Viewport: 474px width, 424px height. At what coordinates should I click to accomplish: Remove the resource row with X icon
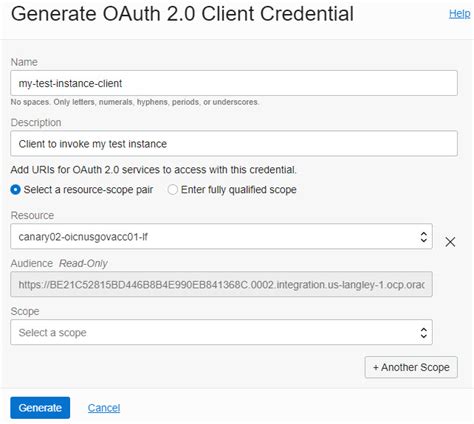pos(450,242)
